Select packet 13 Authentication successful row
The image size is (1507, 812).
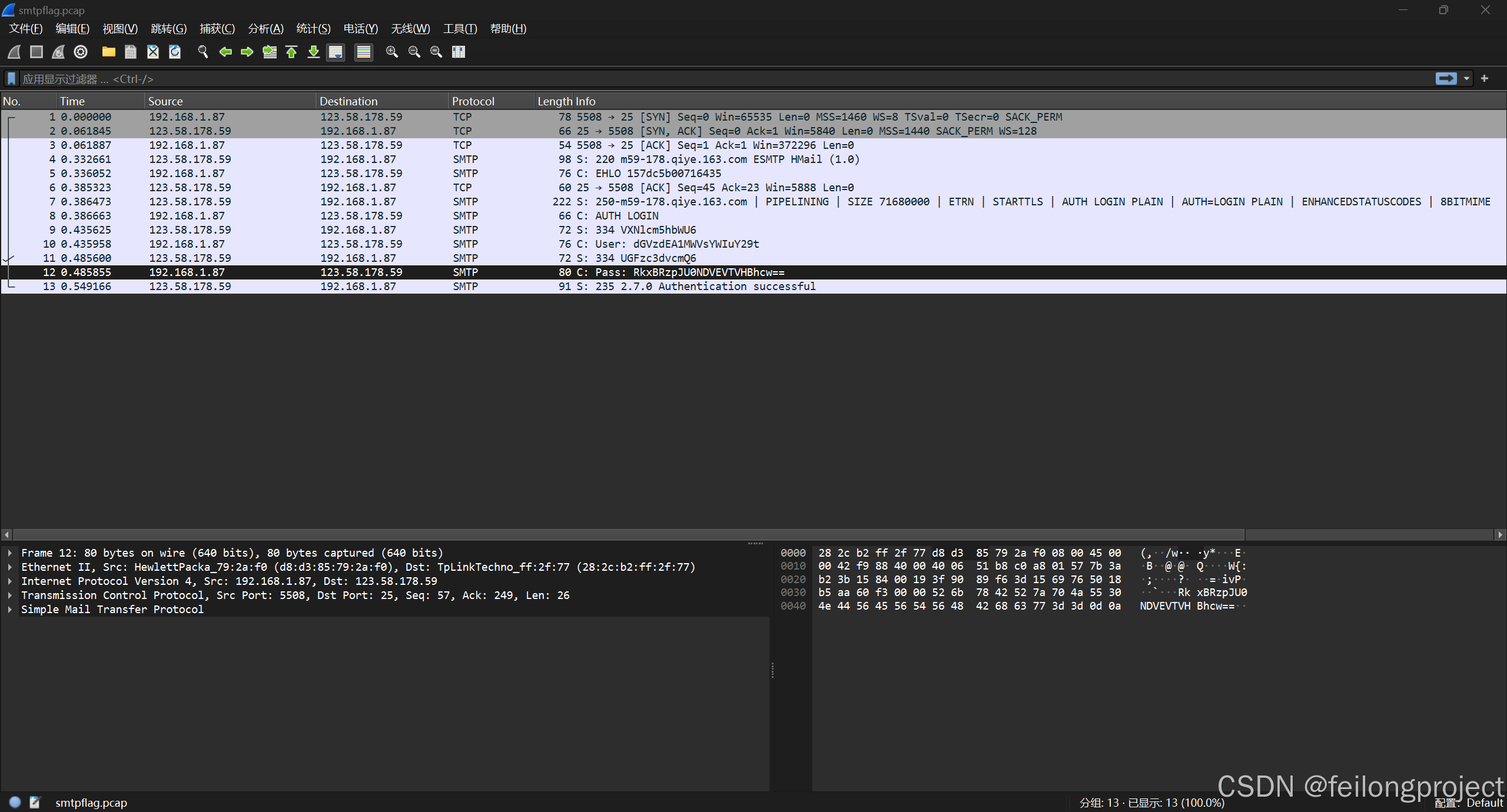pyautogui.click(x=706, y=287)
